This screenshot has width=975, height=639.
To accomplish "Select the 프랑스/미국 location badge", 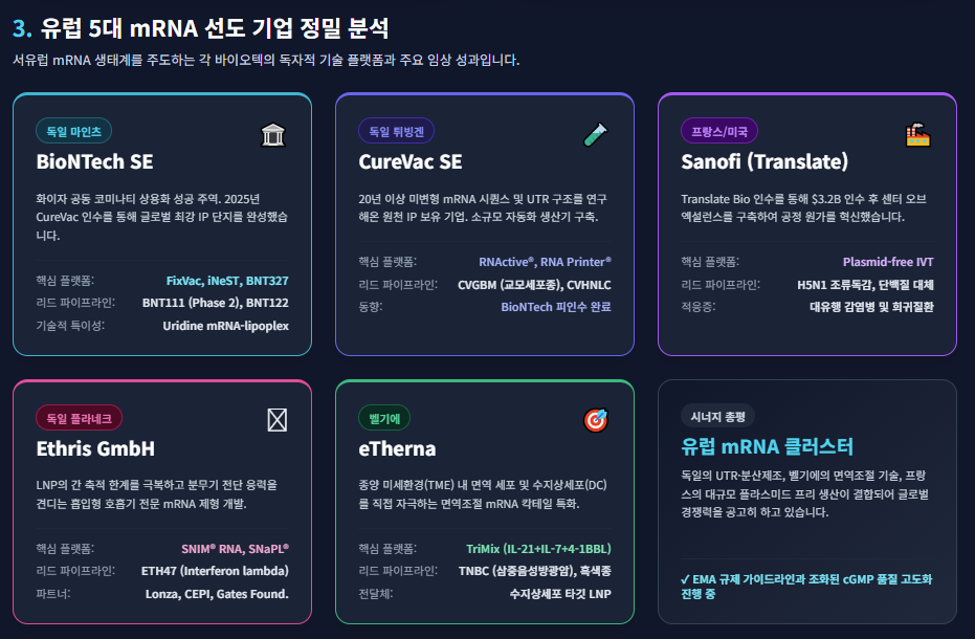I will [x=719, y=131].
